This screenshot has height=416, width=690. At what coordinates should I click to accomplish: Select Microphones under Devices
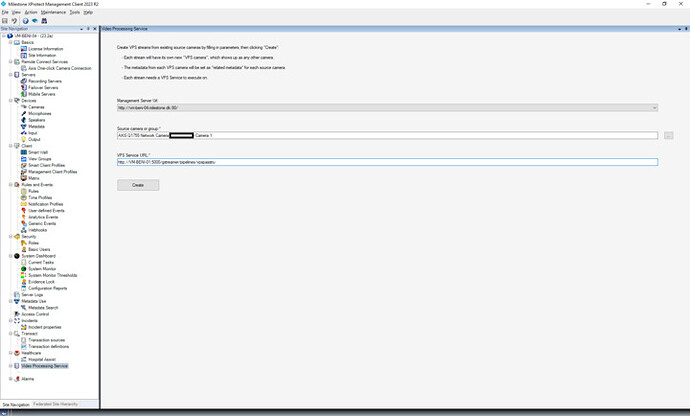pyautogui.click(x=39, y=114)
